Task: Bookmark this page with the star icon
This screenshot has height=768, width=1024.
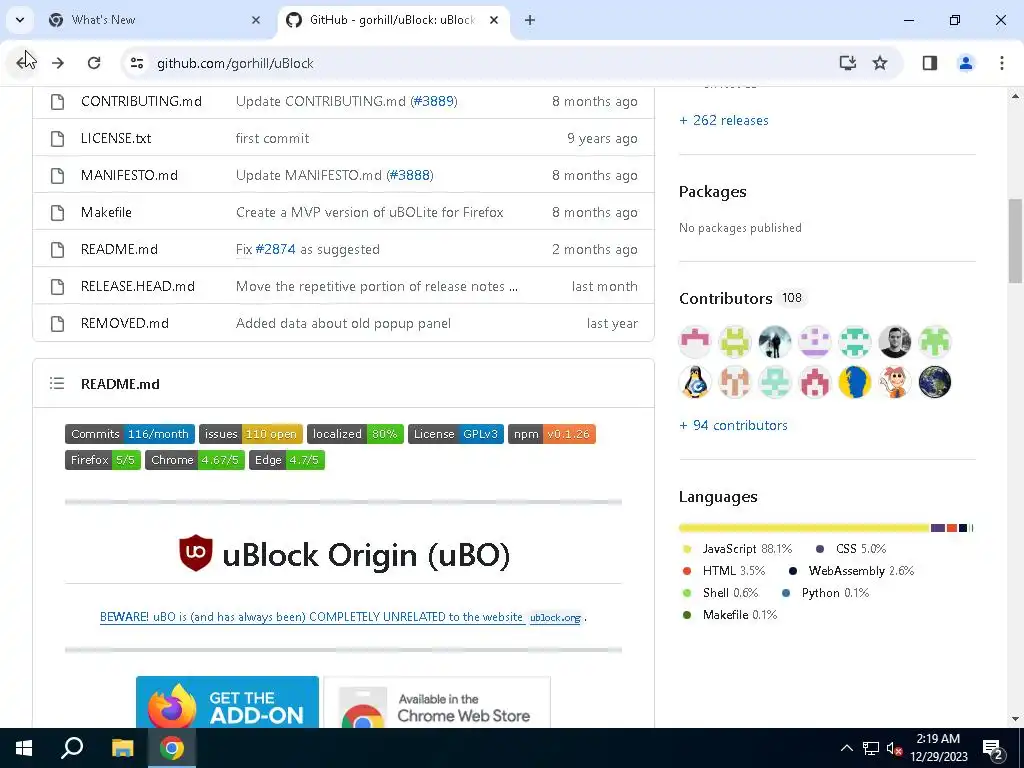Action: coord(880,63)
